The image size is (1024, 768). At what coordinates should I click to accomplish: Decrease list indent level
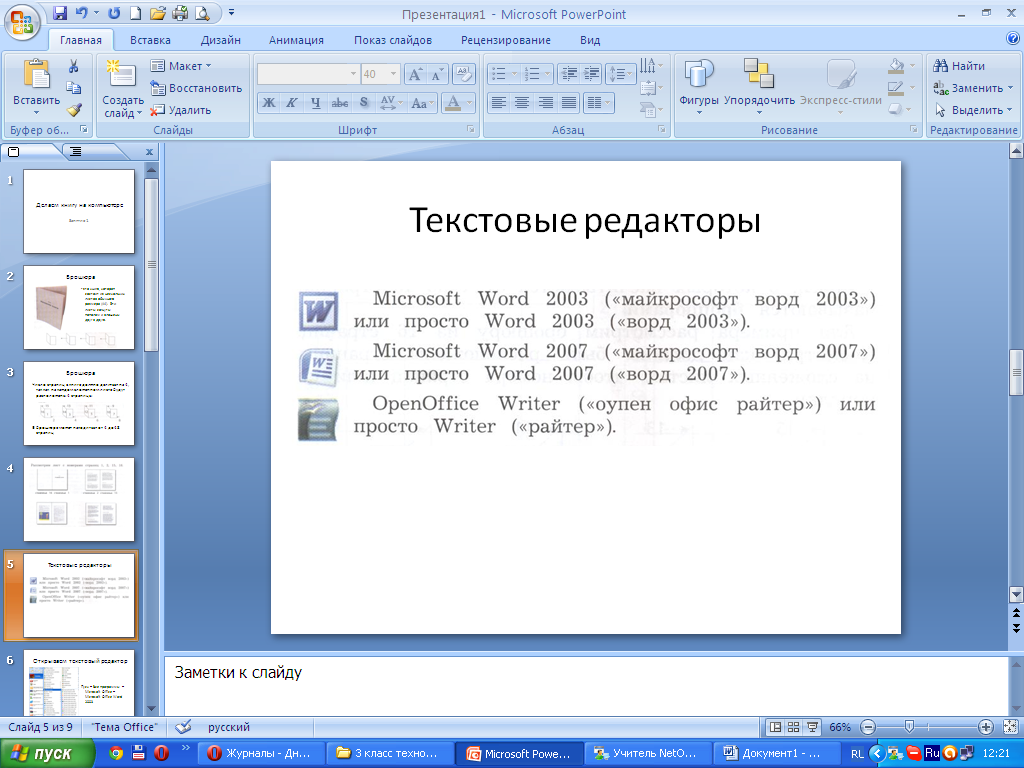(569, 74)
